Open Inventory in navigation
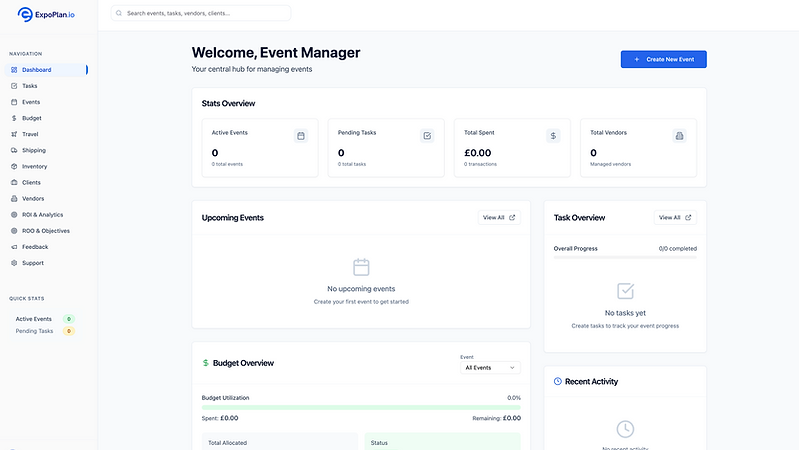The width and height of the screenshot is (799, 450). click(46, 166)
